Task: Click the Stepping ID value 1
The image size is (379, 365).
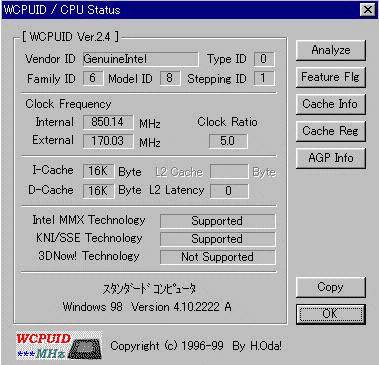Action: pyautogui.click(x=264, y=78)
